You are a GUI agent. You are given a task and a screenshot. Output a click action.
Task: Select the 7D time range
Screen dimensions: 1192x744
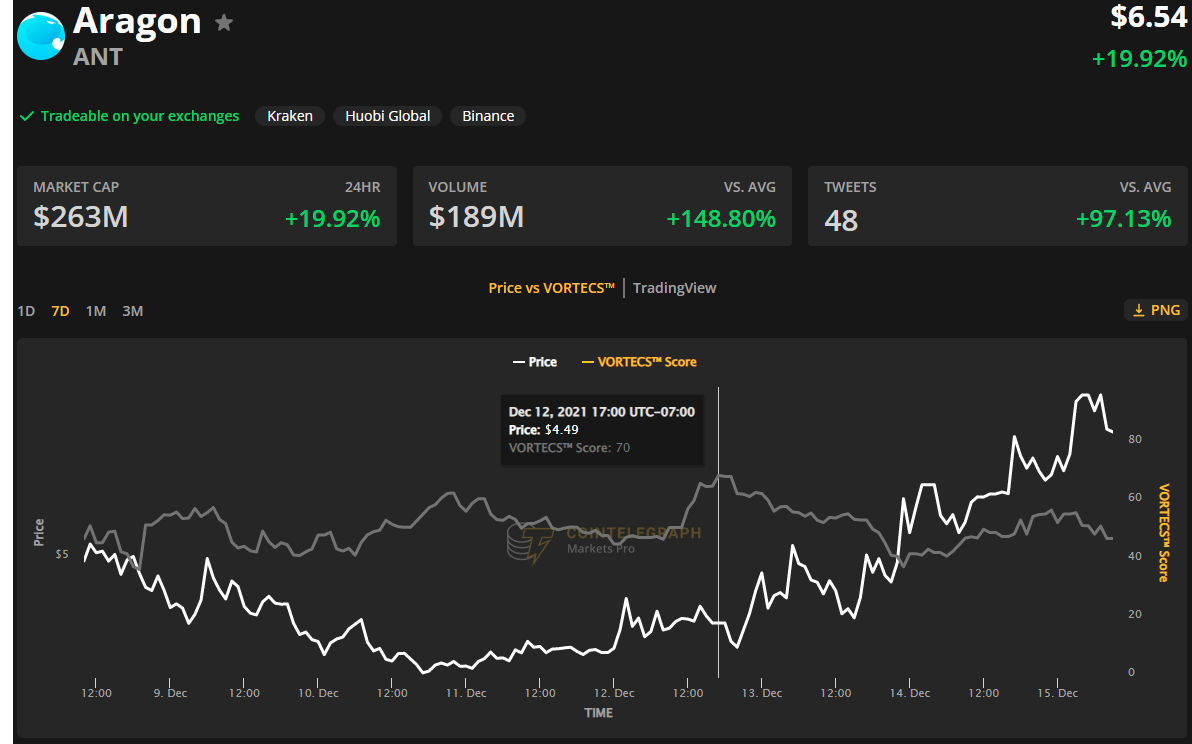pos(60,311)
